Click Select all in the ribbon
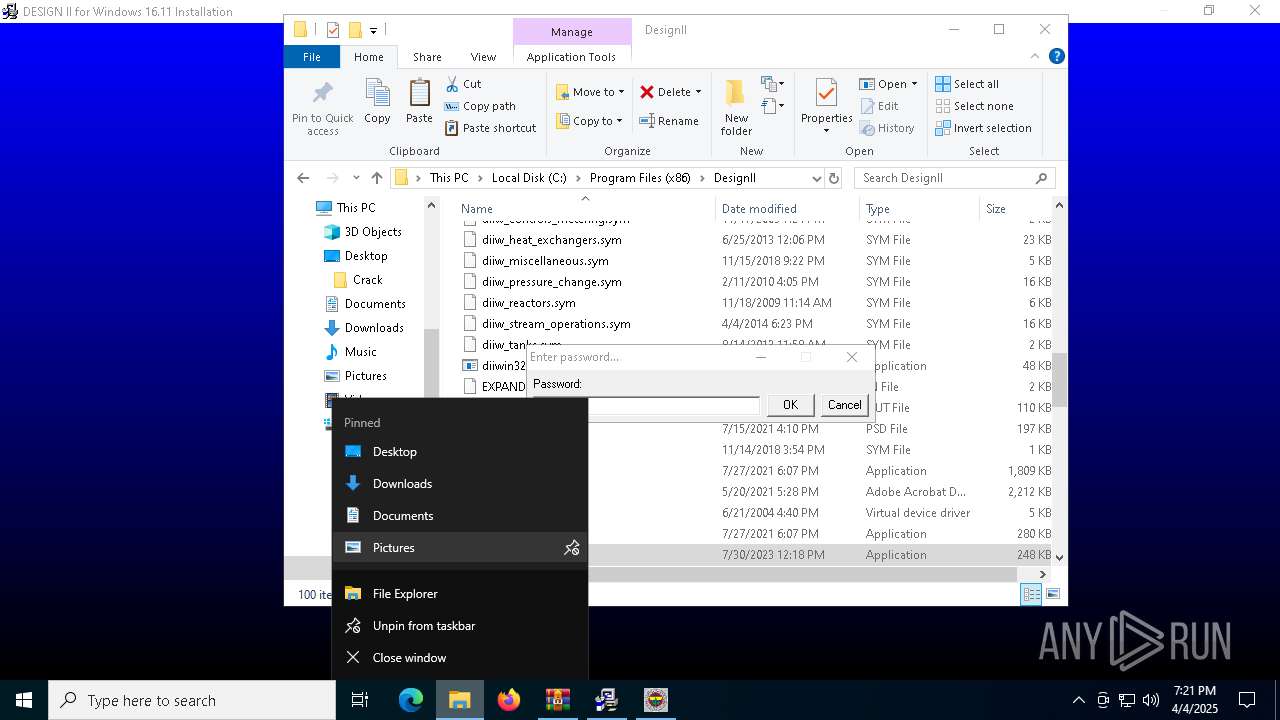 tap(967, 84)
